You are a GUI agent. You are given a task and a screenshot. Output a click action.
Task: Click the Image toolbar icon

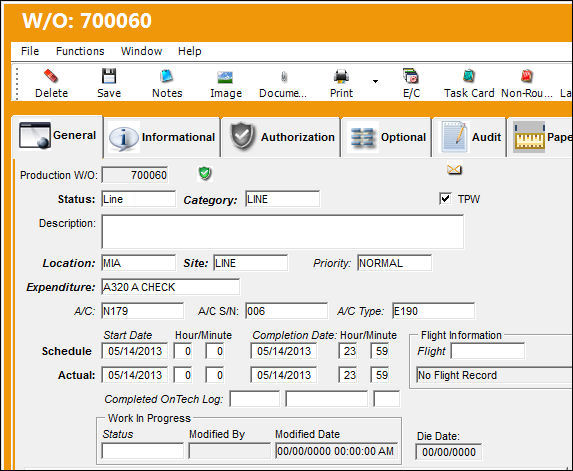(x=225, y=77)
